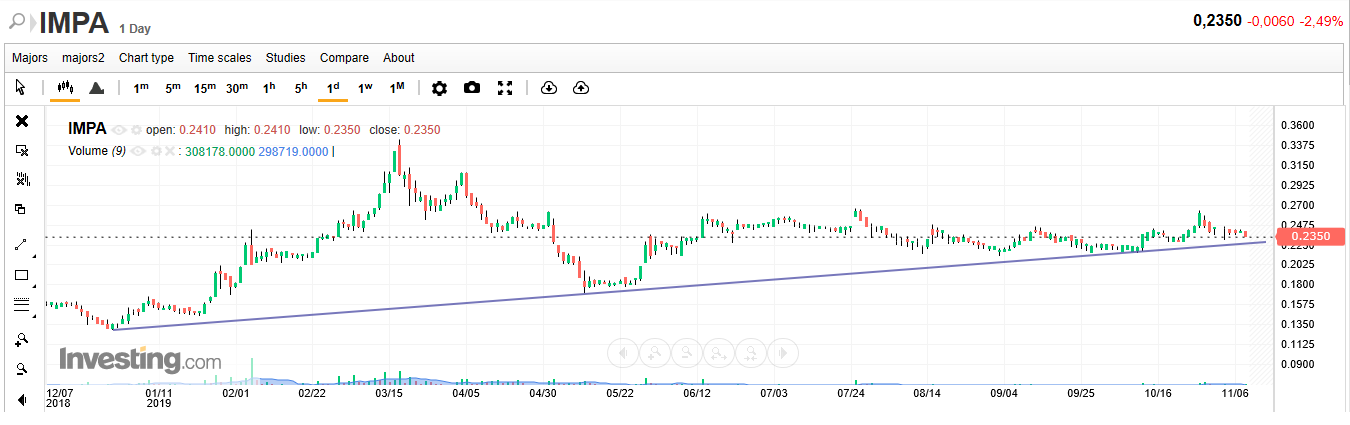Click the cloud download icon in toolbar
This screenshot has height=425, width=1350.
548,88
